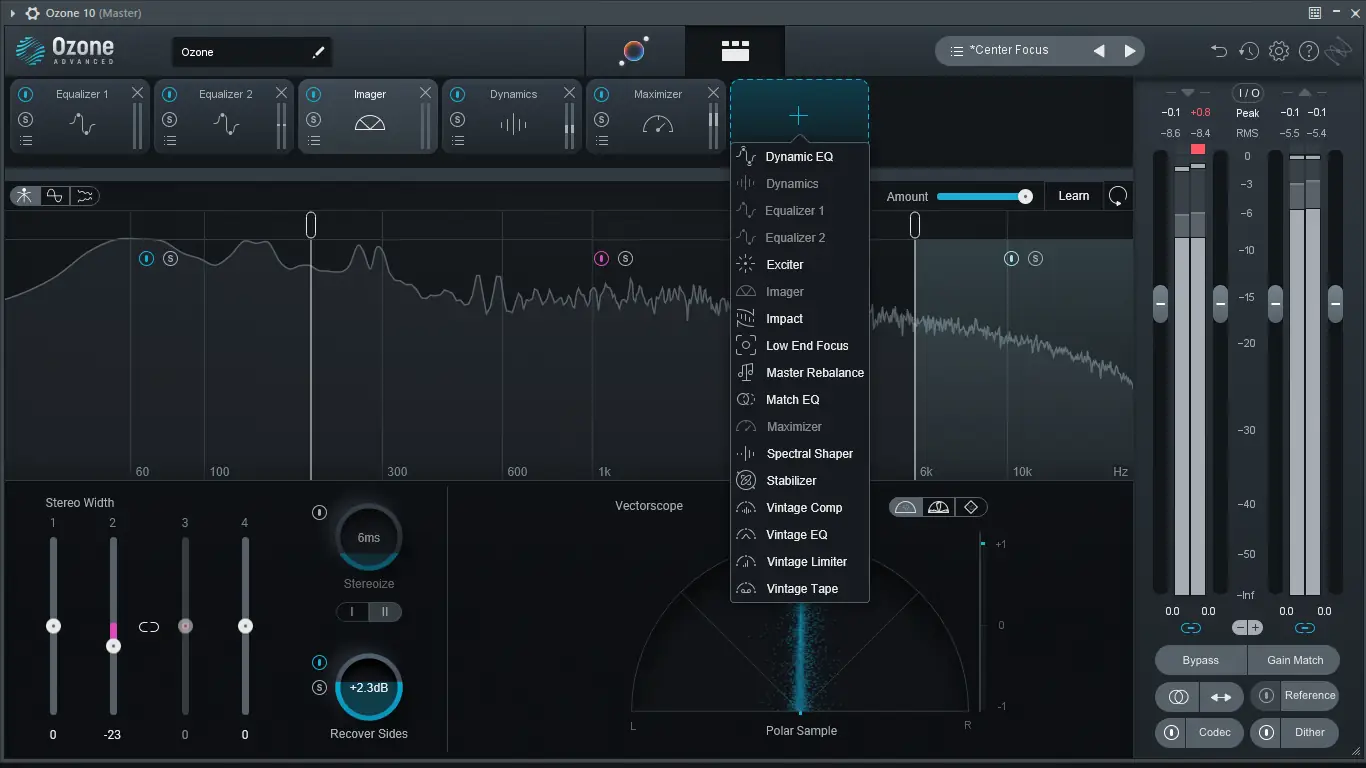Select the Polar Sample vectorscope icon

tap(906, 507)
